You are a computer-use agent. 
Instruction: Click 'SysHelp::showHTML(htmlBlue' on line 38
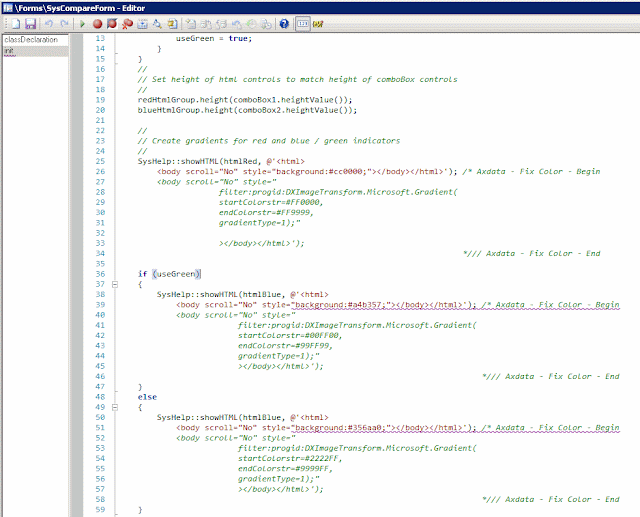click(x=219, y=295)
